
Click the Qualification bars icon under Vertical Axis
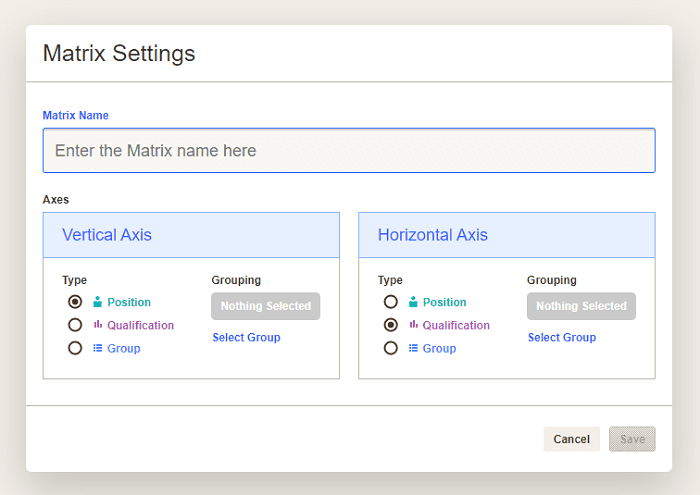(x=97, y=324)
